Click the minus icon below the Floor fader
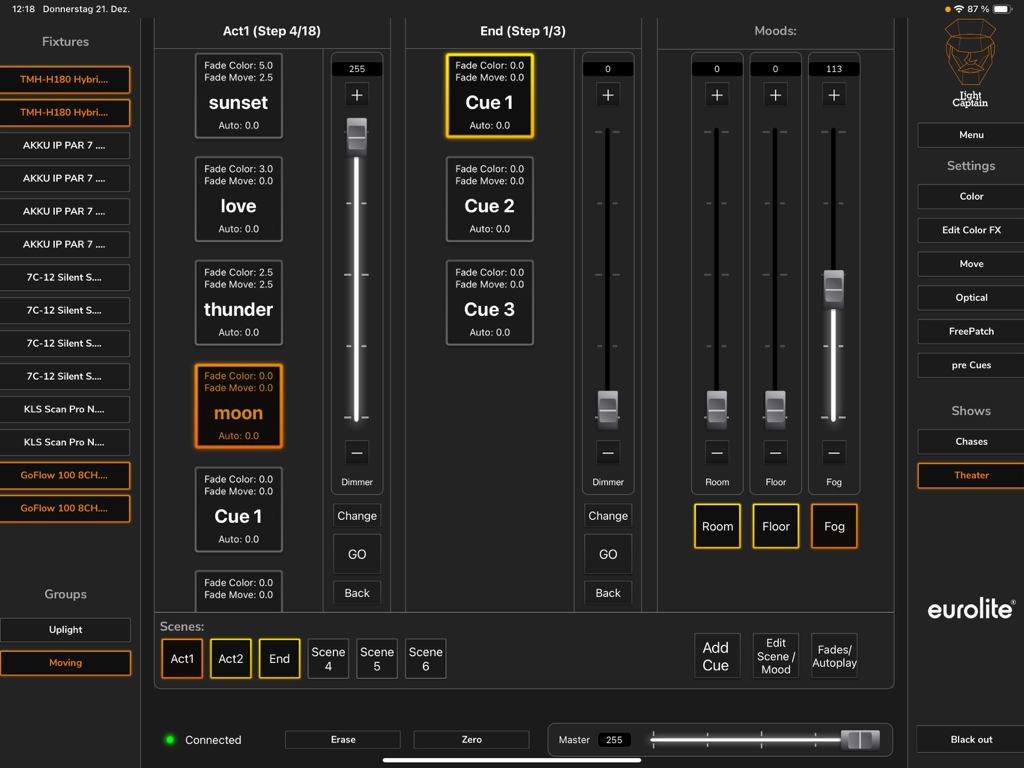1024x768 pixels. (x=775, y=452)
